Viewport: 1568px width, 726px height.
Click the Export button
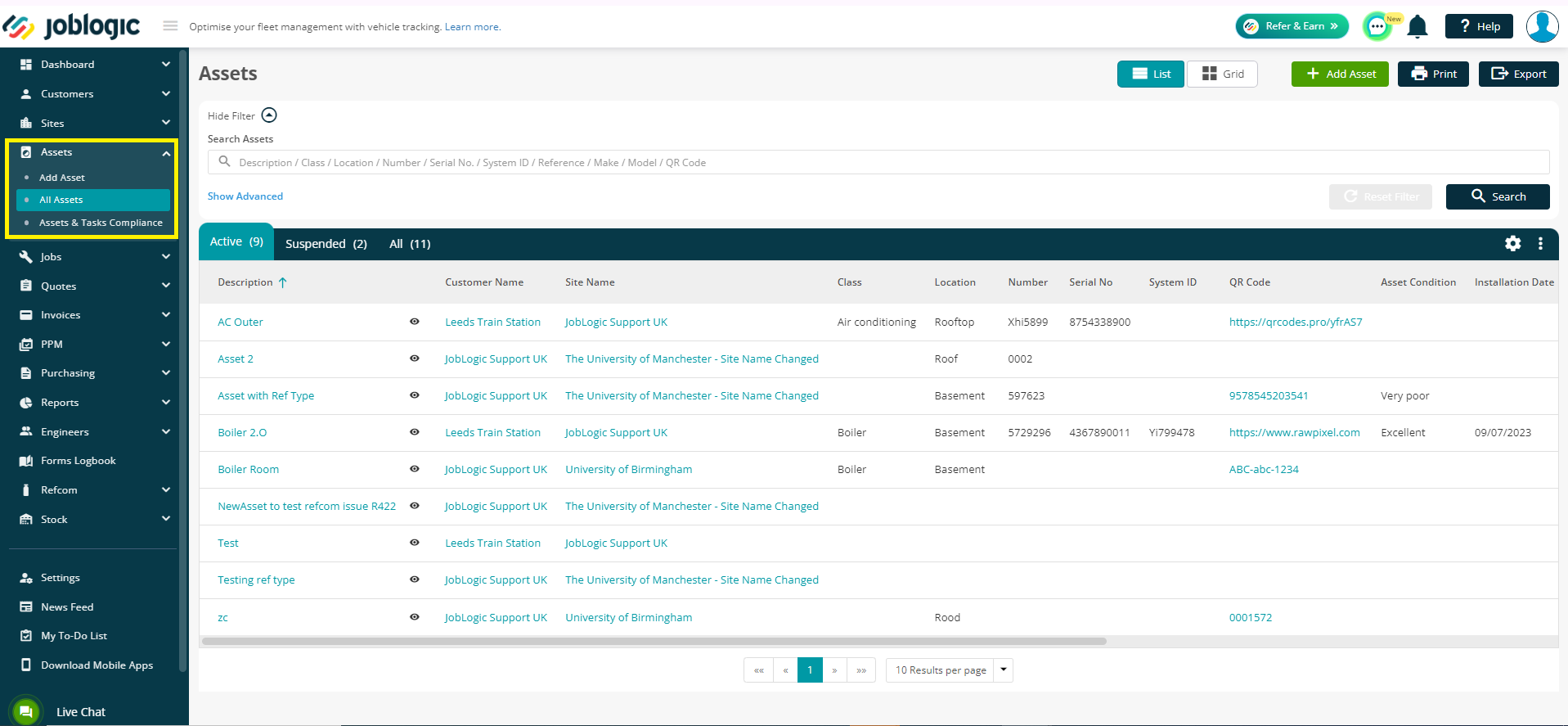[1518, 74]
